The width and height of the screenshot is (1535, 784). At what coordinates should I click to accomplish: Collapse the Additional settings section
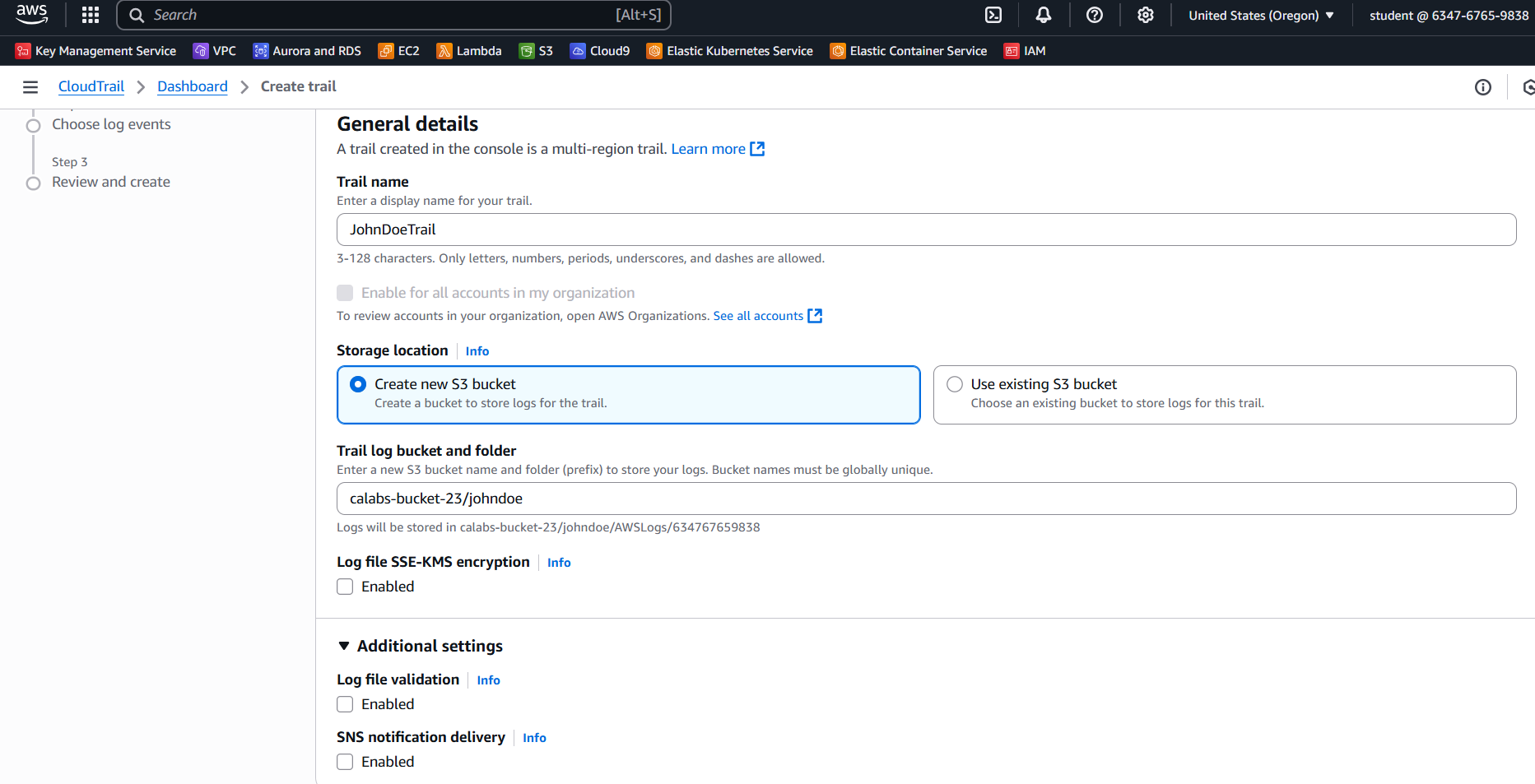coord(344,646)
